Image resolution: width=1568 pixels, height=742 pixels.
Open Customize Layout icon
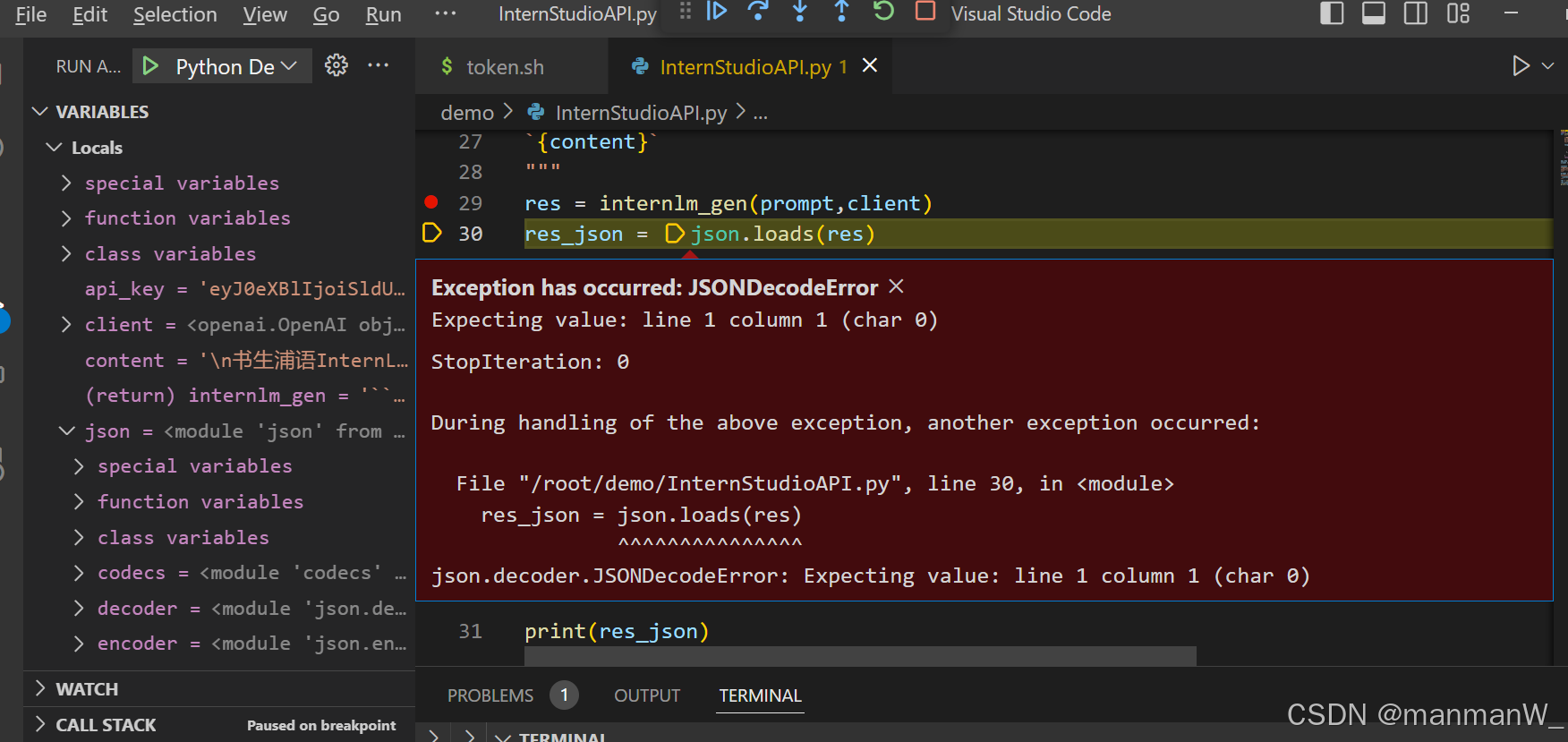(x=1458, y=13)
